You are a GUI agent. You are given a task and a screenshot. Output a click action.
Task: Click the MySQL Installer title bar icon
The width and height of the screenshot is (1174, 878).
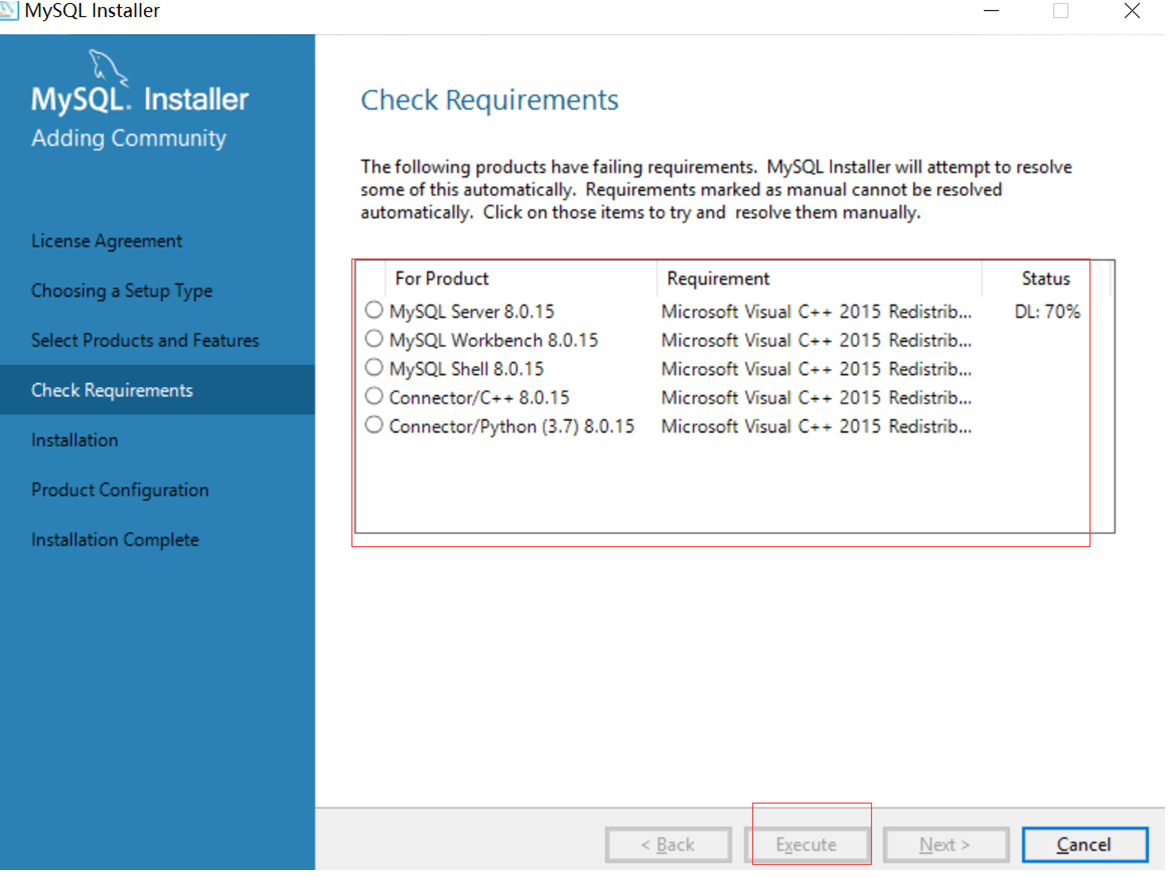pos(8,10)
